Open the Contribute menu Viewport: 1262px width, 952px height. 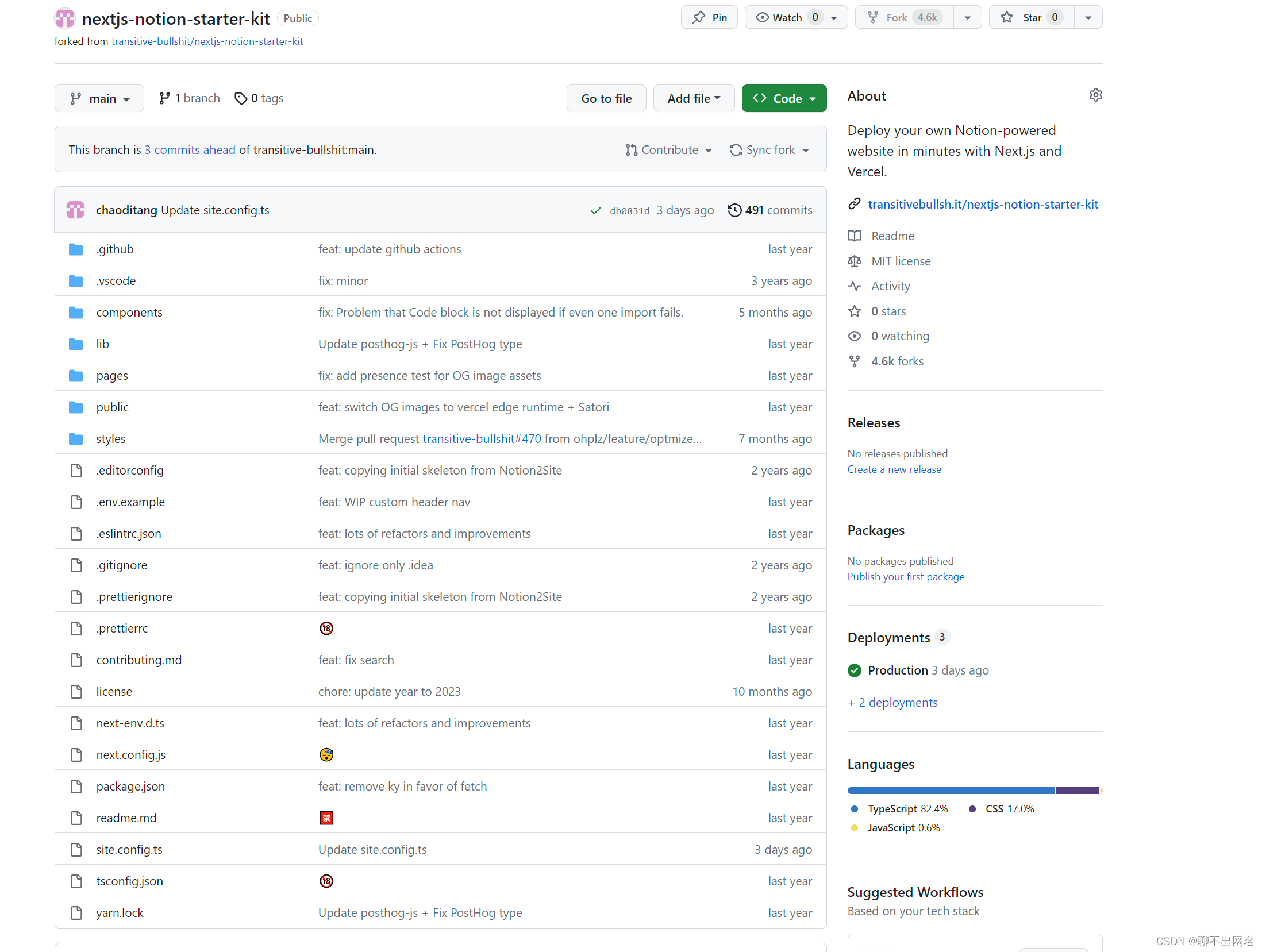(669, 150)
